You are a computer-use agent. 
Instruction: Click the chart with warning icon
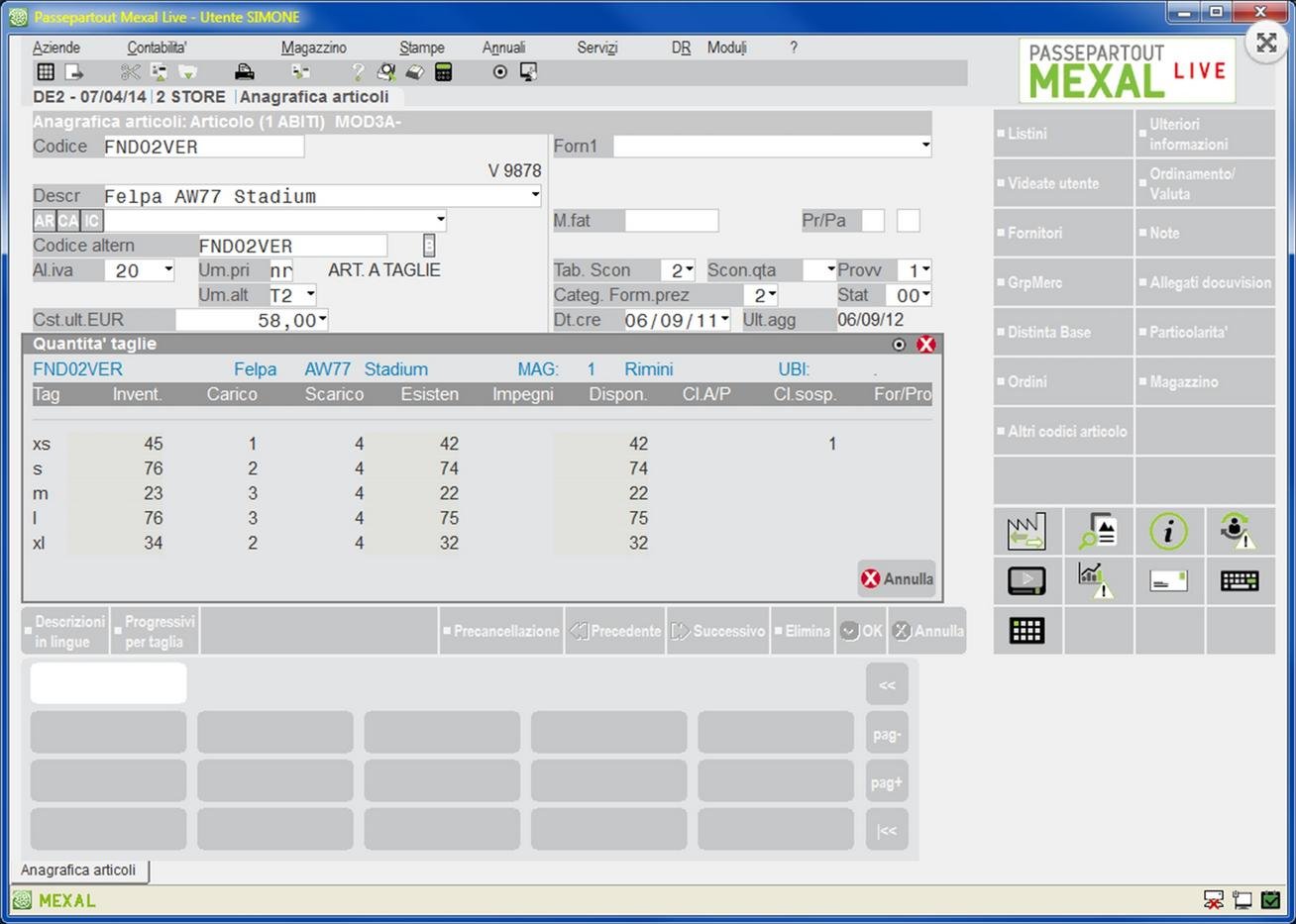1096,581
